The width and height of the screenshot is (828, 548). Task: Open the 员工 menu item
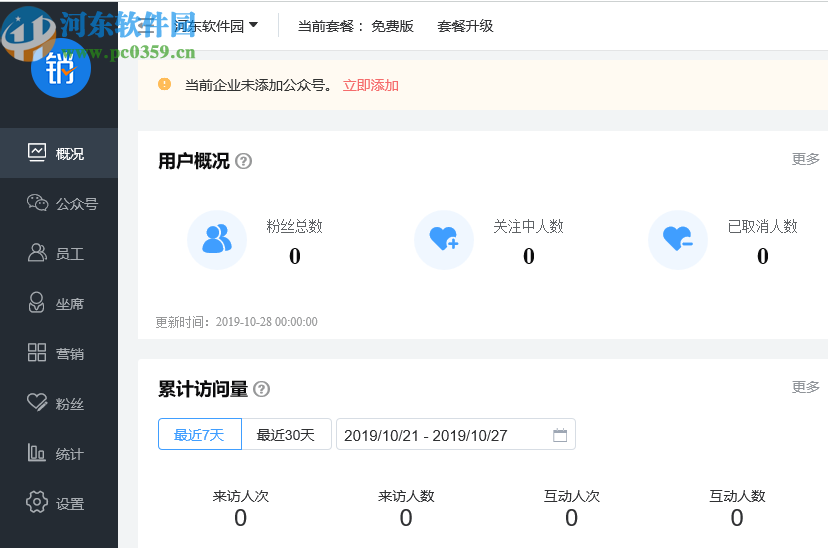click(x=59, y=253)
